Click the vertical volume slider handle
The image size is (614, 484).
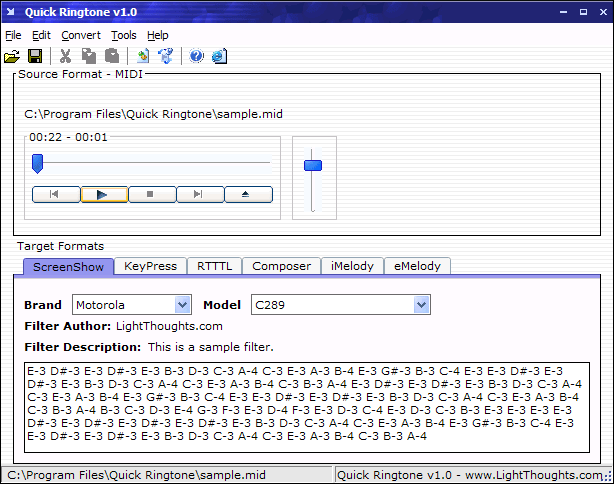click(313, 166)
